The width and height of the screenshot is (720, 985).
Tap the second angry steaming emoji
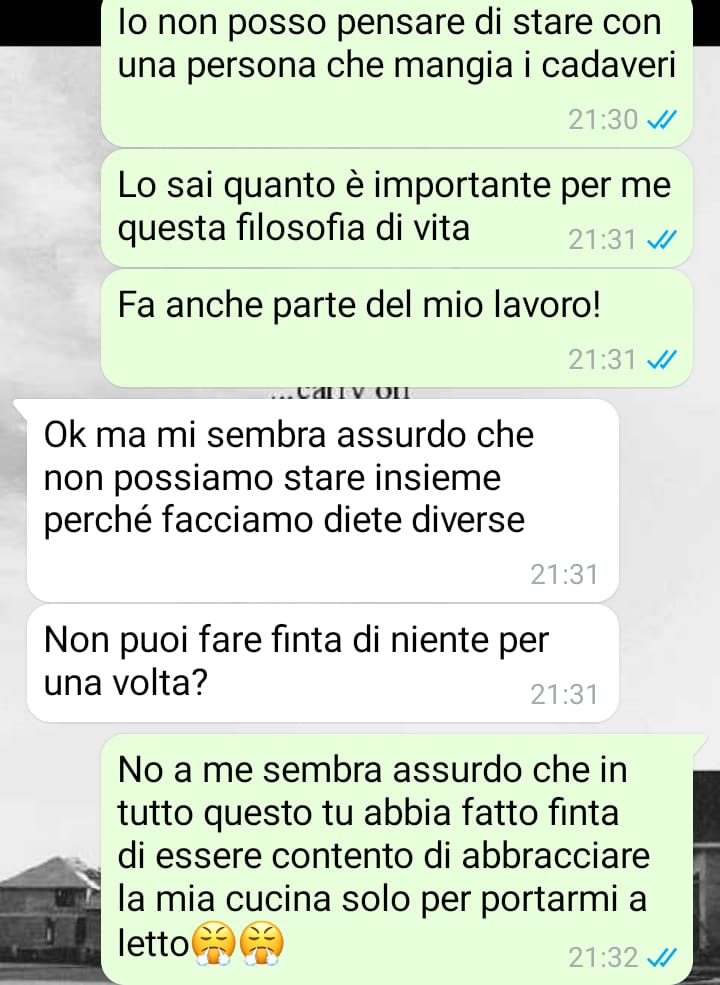click(262, 944)
